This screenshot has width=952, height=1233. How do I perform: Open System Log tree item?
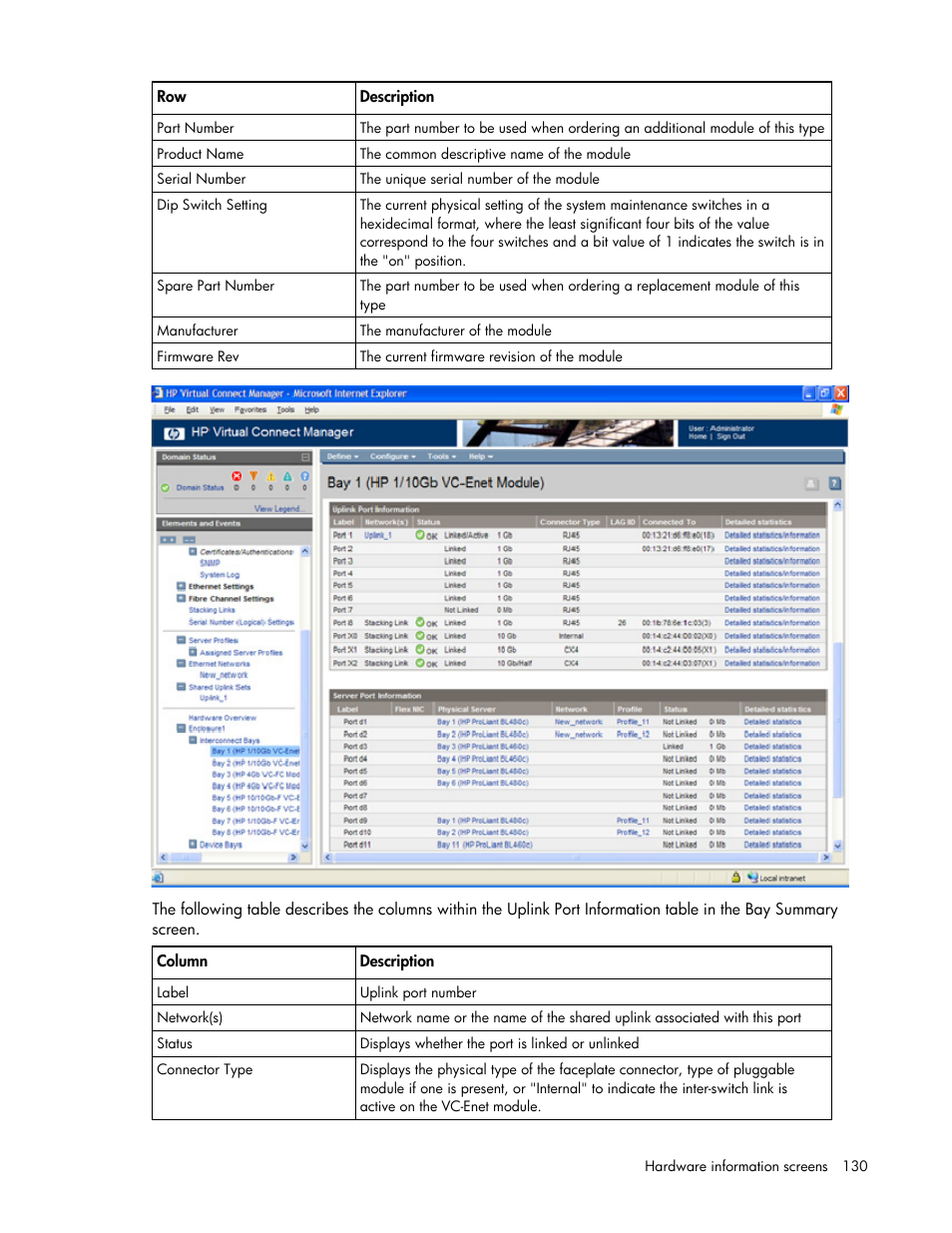[x=220, y=575]
